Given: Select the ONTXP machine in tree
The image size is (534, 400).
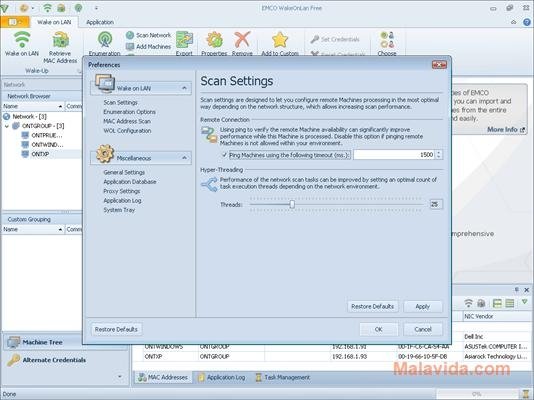Looking at the screenshot, I should tap(40, 154).
